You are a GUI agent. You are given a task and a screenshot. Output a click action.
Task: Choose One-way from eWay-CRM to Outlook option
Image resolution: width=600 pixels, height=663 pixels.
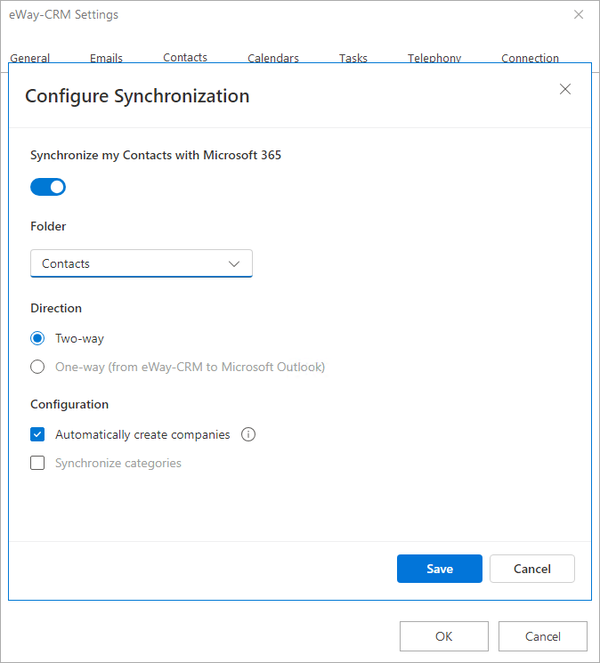37,367
